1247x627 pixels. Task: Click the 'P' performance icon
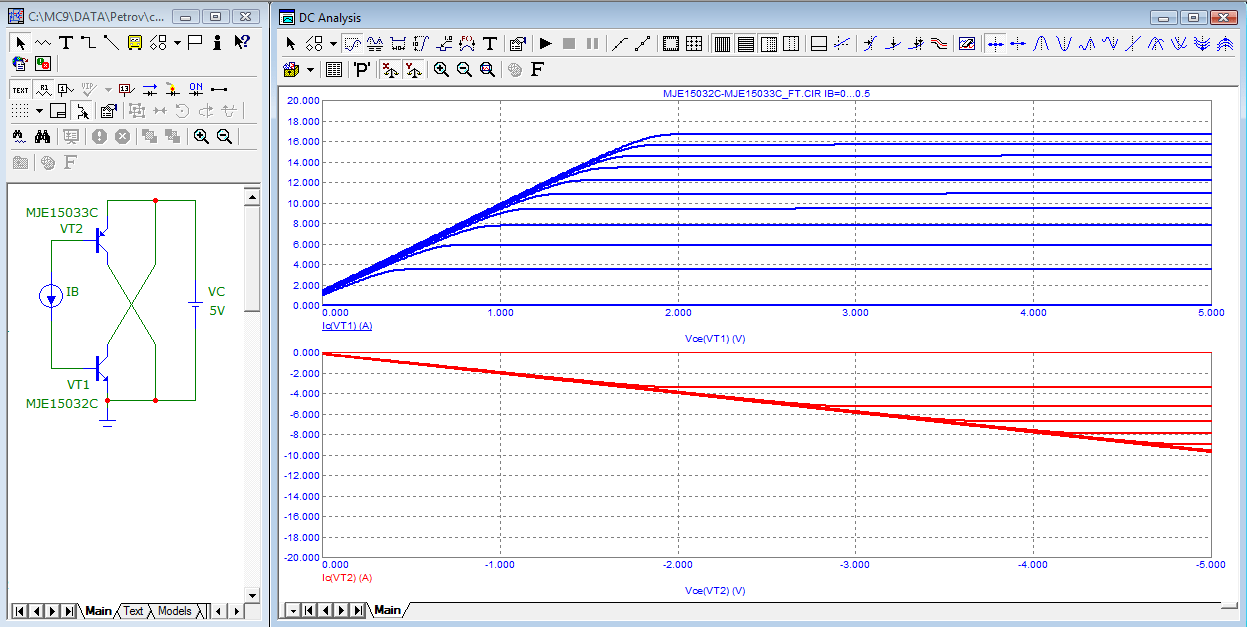tap(362, 69)
